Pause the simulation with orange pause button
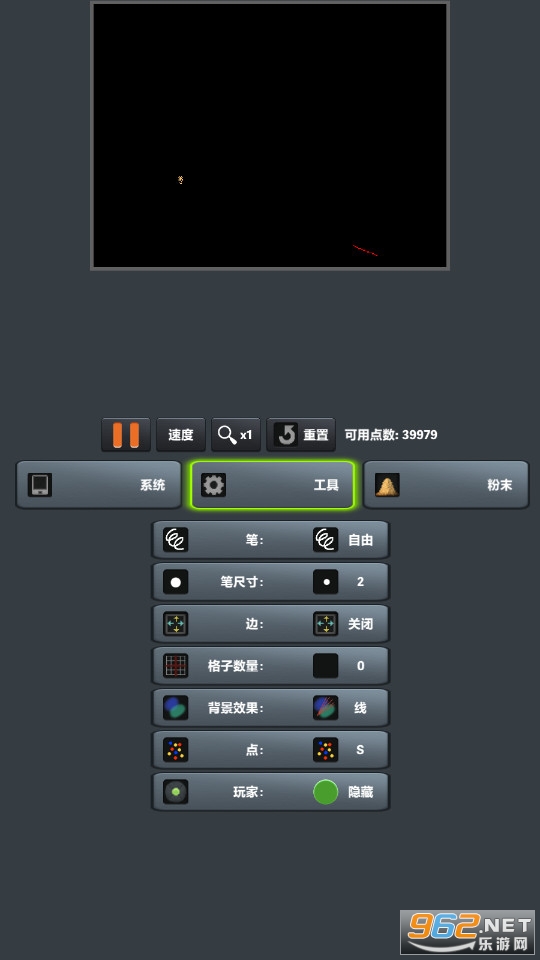Screen dimensions: 540x960 pos(126,435)
